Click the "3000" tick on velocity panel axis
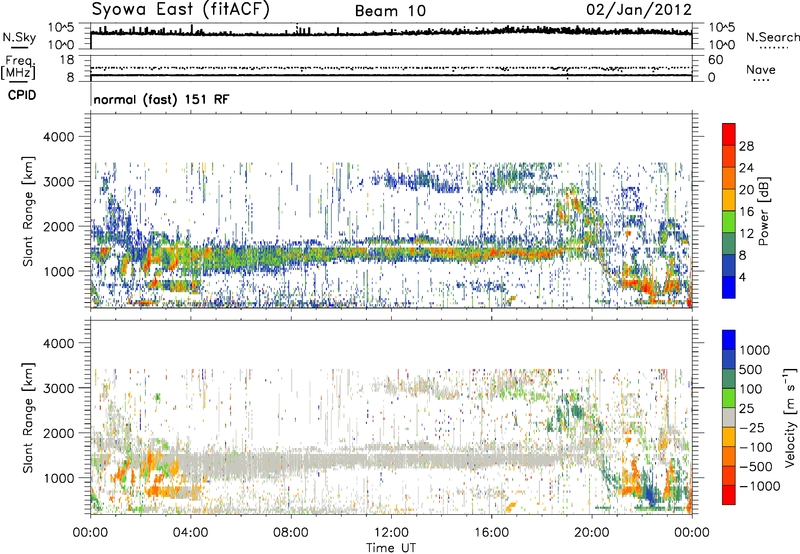This screenshot has height=554, width=800. 58,388
